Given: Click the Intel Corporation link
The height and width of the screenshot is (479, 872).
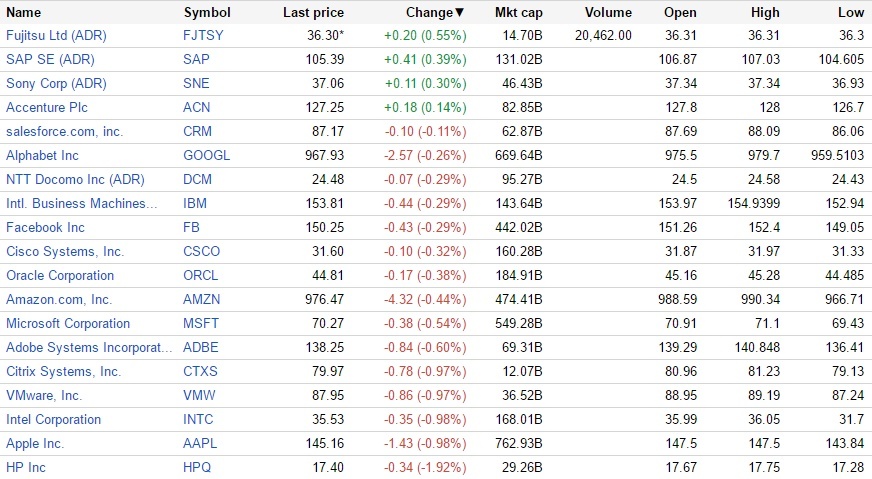Looking at the screenshot, I should (x=53, y=419).
